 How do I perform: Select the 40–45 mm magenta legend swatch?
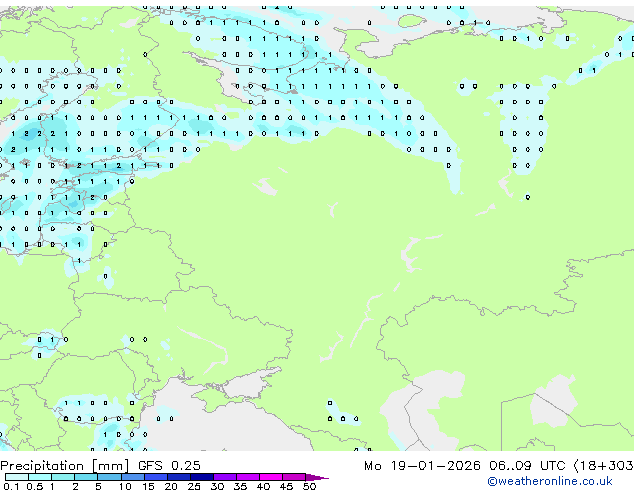coord(271,477)
